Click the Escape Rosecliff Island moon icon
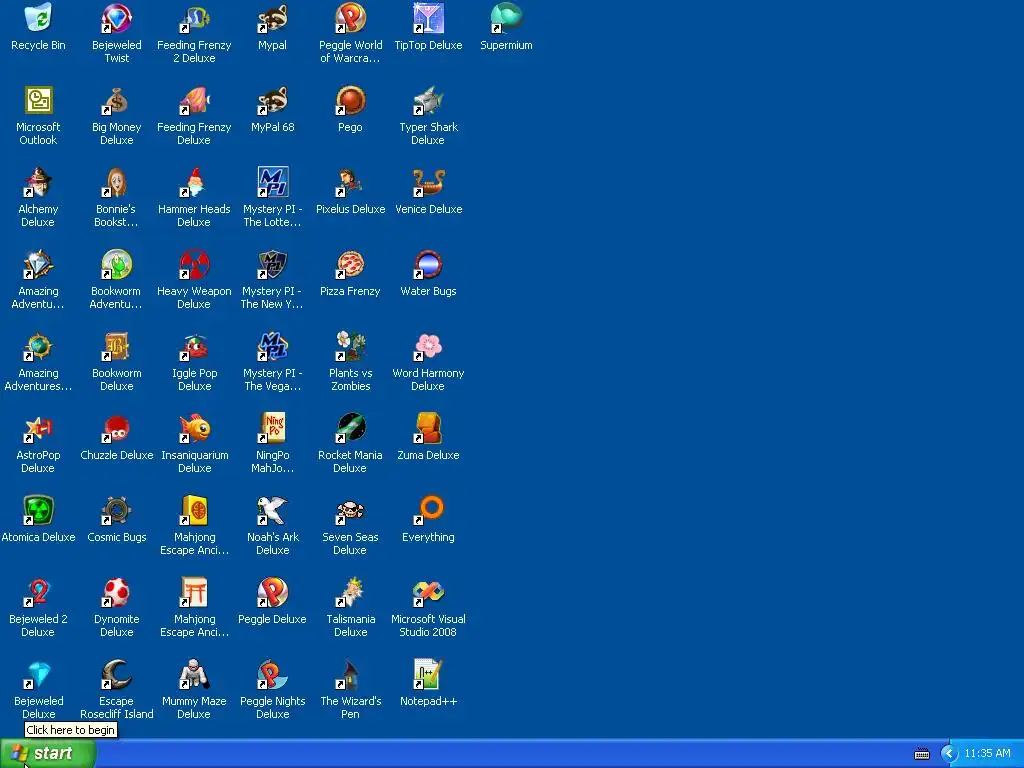Viewport: 1024px width, 768px height. click(116, 674)
